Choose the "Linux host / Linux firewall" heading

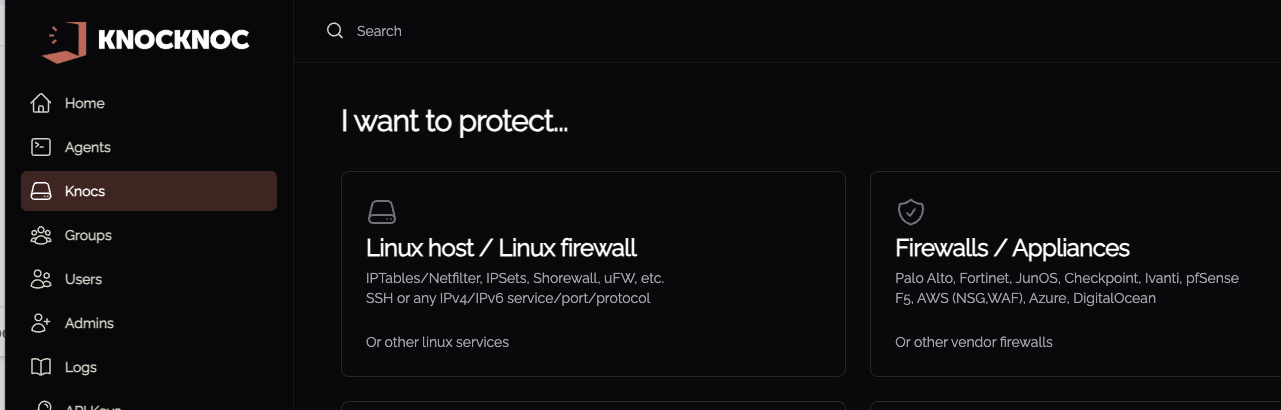coord(501,248)
